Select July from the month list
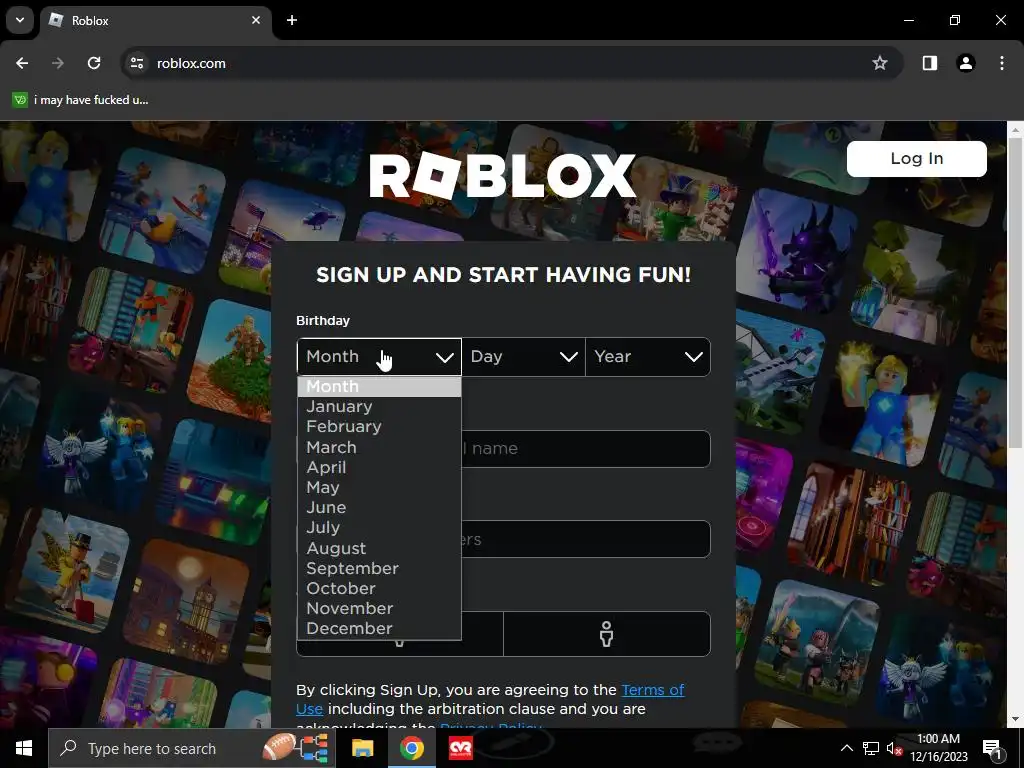Viewport: 1024px width, 768px height. pyautogui.click(x=379, y=528)
